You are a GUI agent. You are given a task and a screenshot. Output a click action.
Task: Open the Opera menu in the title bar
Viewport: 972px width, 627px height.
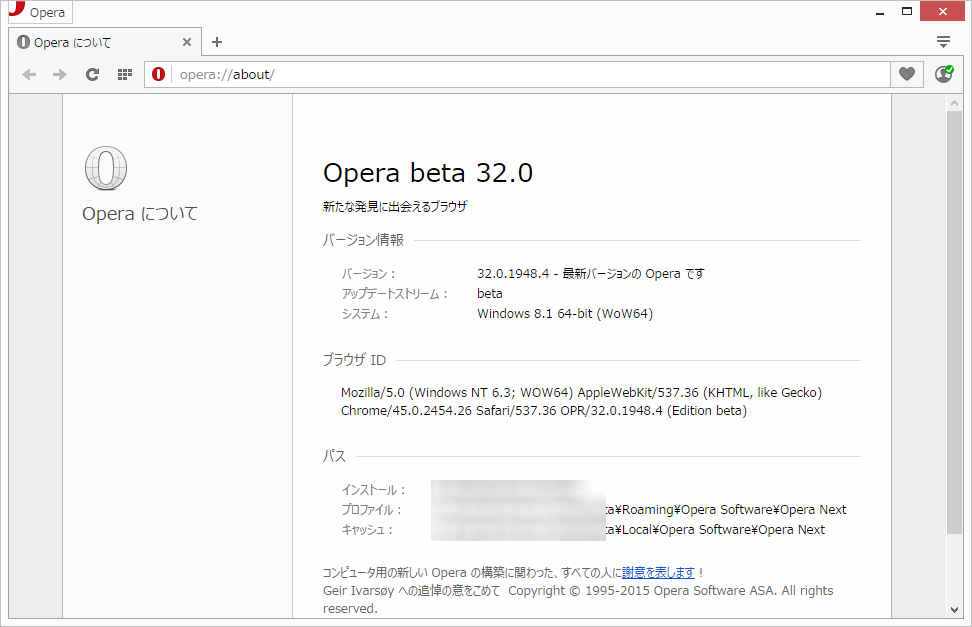tap(39, 11)
